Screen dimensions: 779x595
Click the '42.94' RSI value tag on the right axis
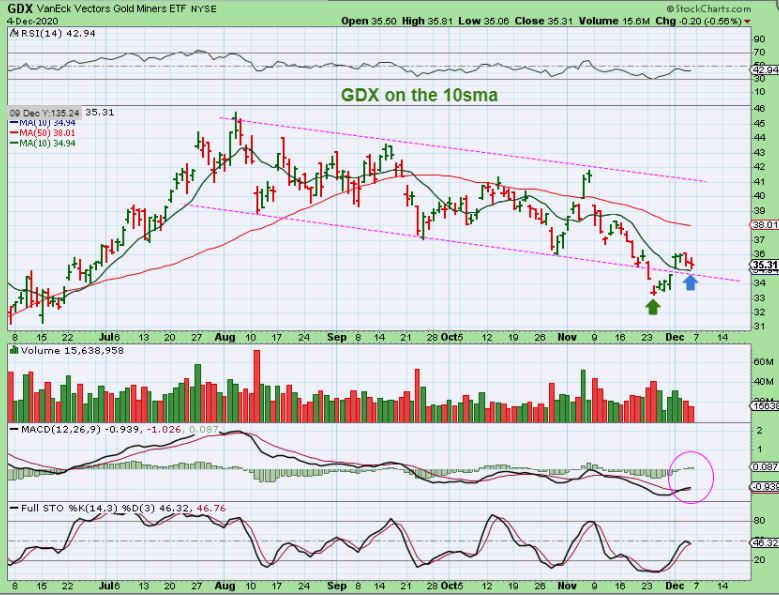tap(765, 70)
